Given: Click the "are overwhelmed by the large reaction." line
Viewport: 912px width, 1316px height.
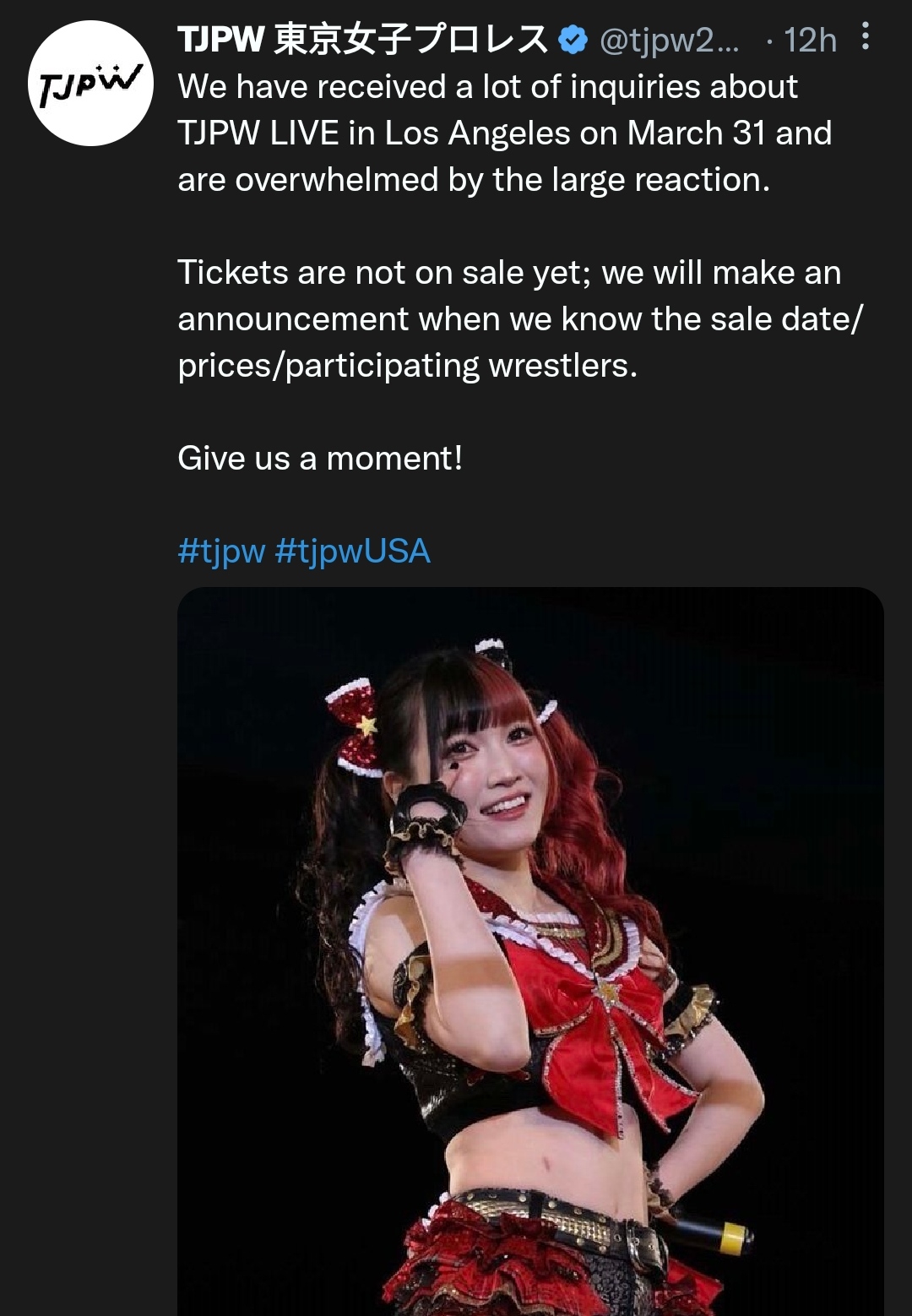Looking at the screenshot, I should 474,179.
